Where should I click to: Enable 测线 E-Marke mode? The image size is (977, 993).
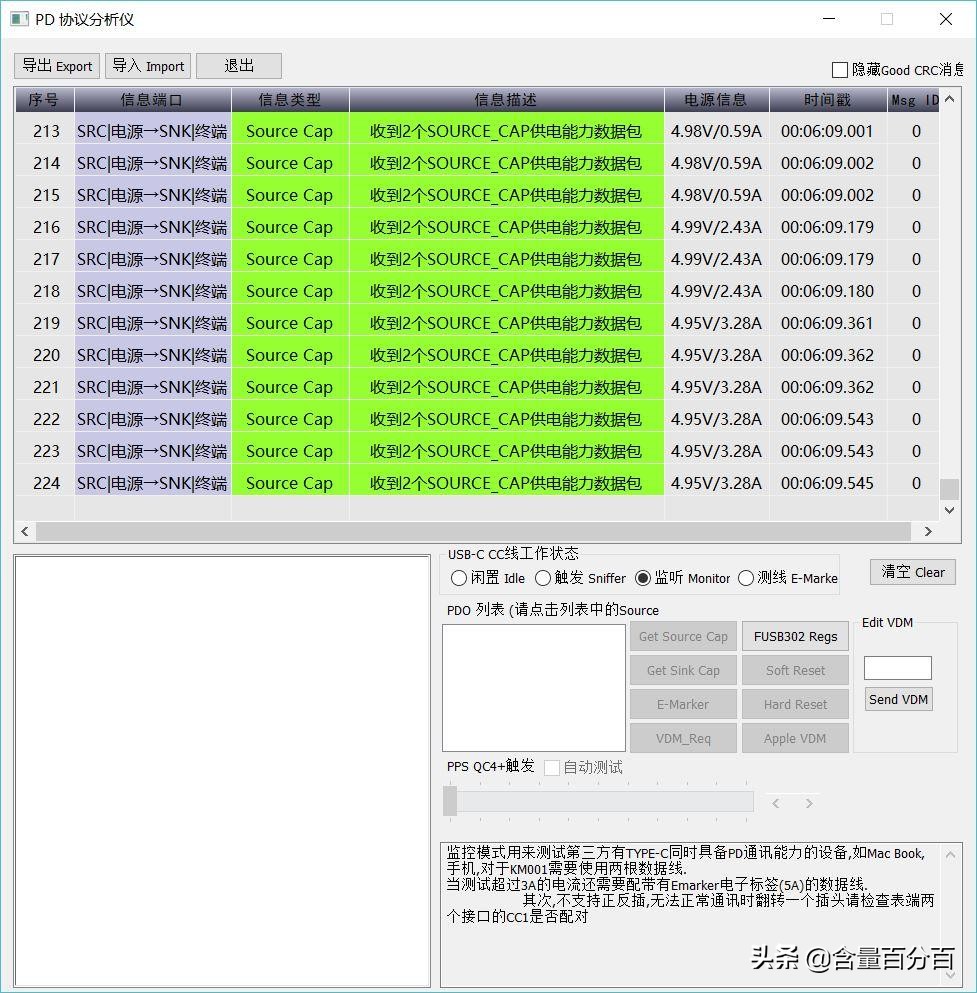(x=744, y=577)
